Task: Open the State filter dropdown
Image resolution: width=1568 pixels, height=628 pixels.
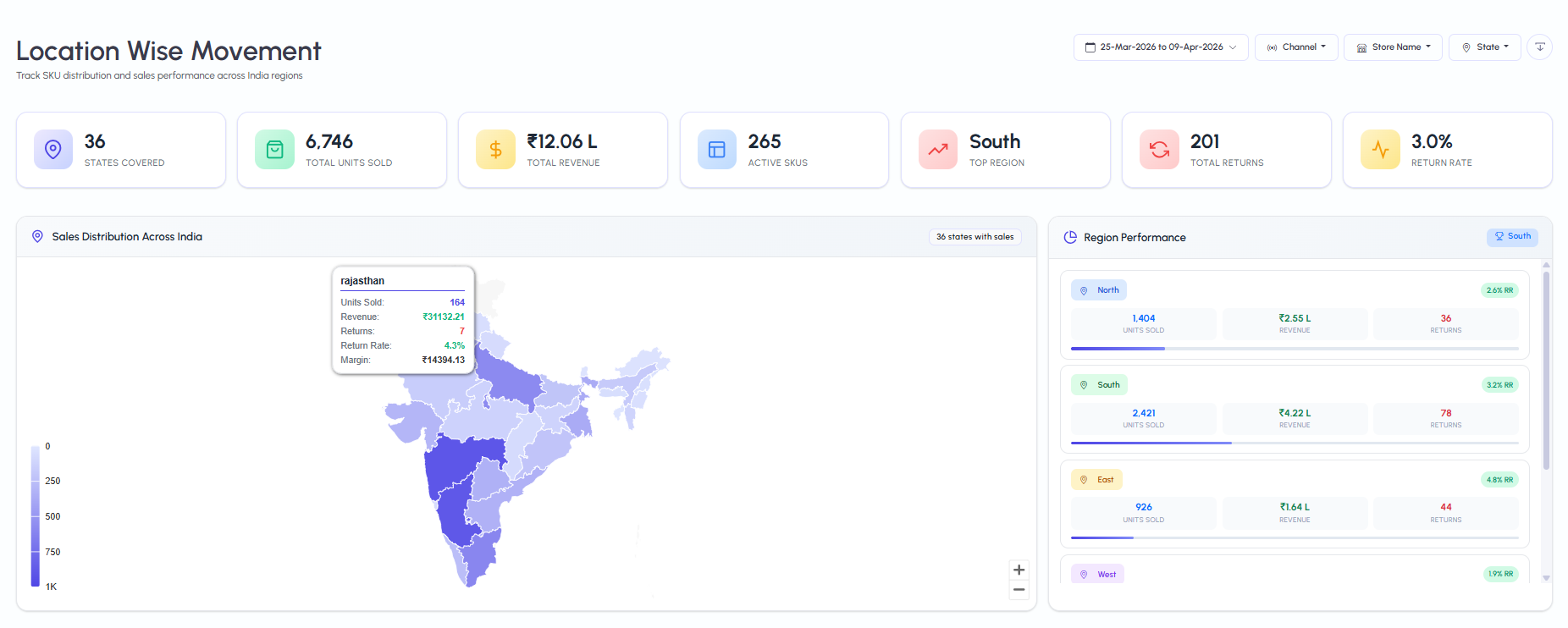Action: [1485, 47]
